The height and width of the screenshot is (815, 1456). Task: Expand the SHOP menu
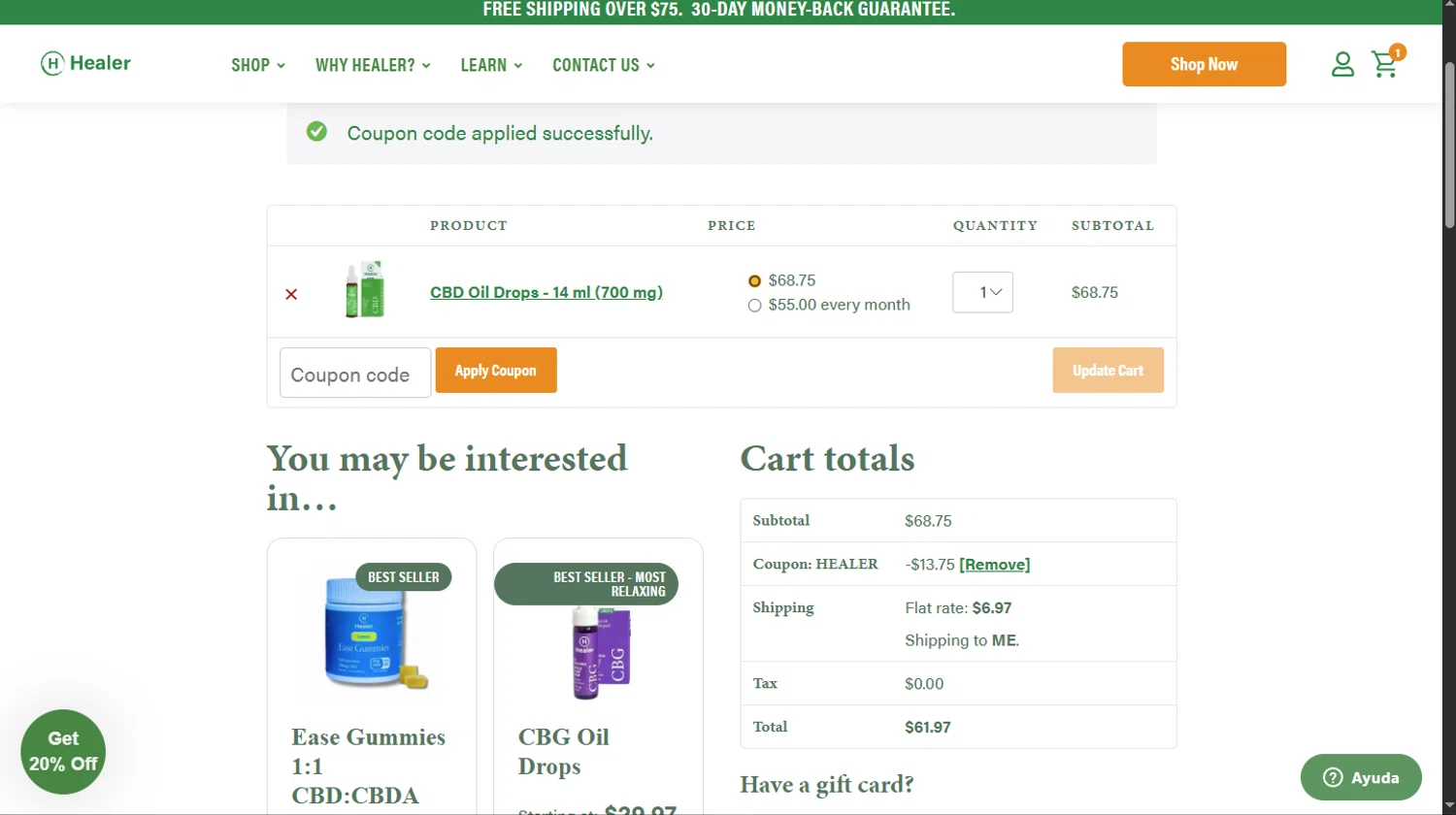[x=258, y=65]
